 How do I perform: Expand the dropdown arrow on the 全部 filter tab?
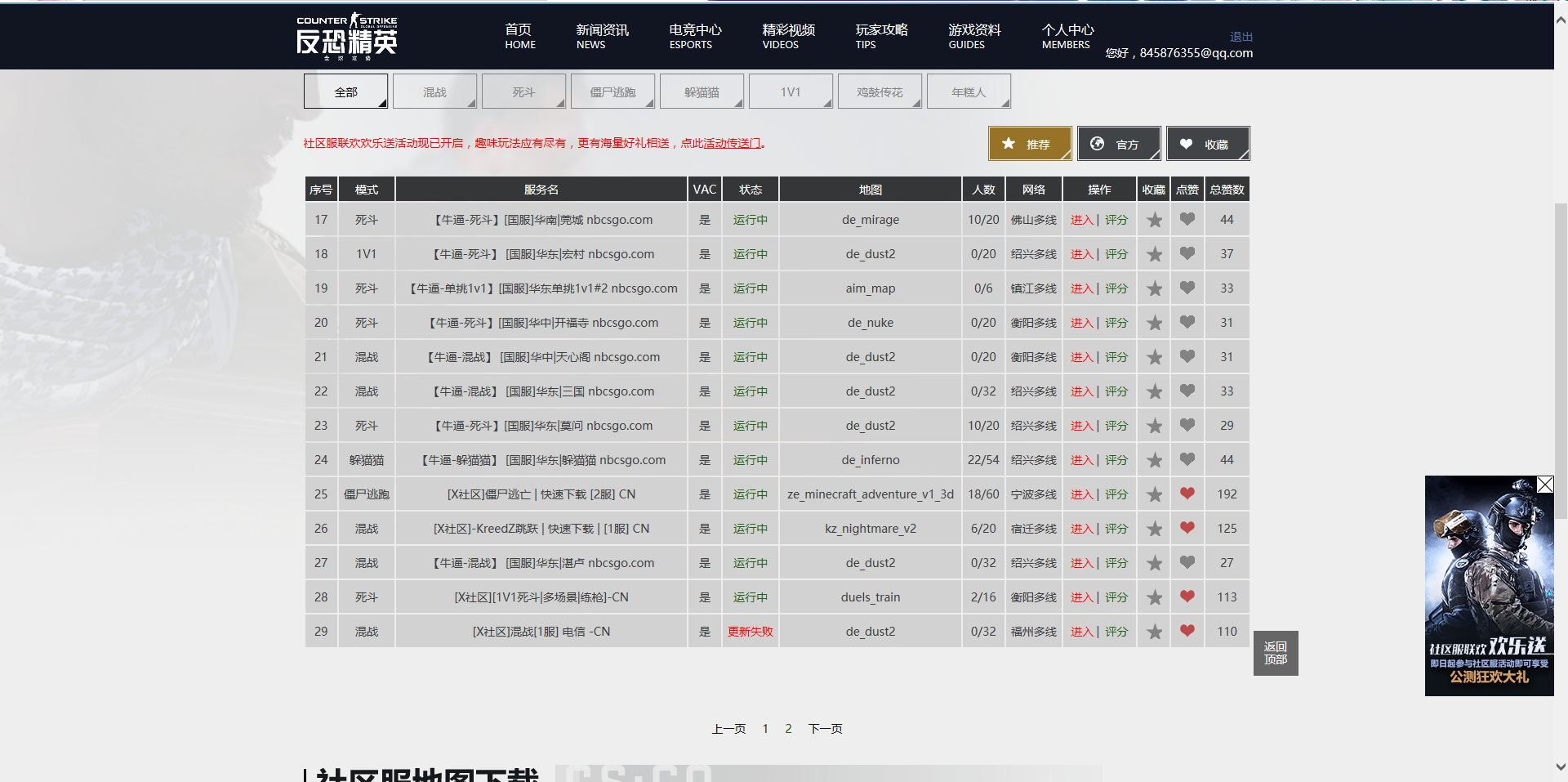[382, 102]
